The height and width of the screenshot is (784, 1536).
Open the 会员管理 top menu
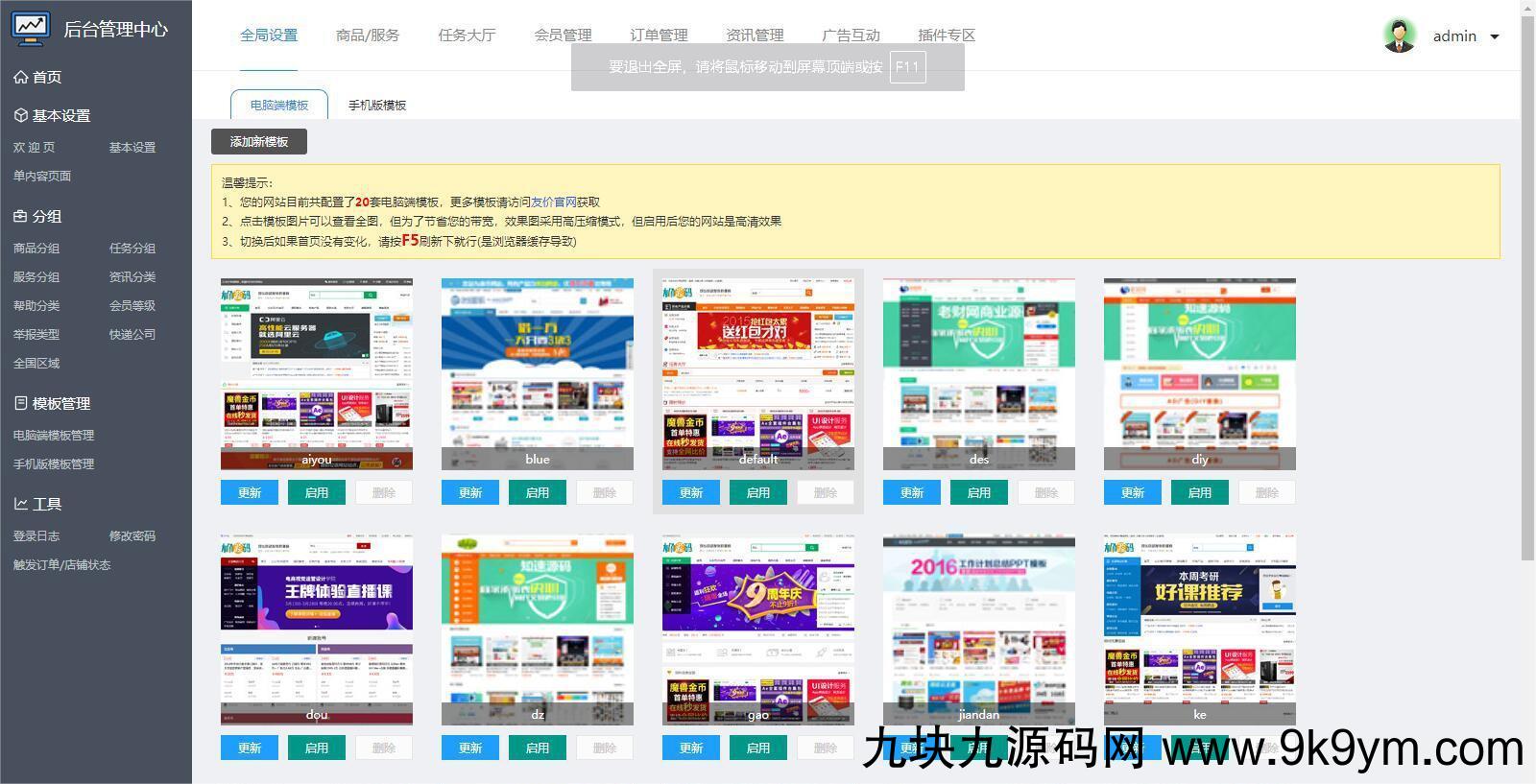point(563,36)
